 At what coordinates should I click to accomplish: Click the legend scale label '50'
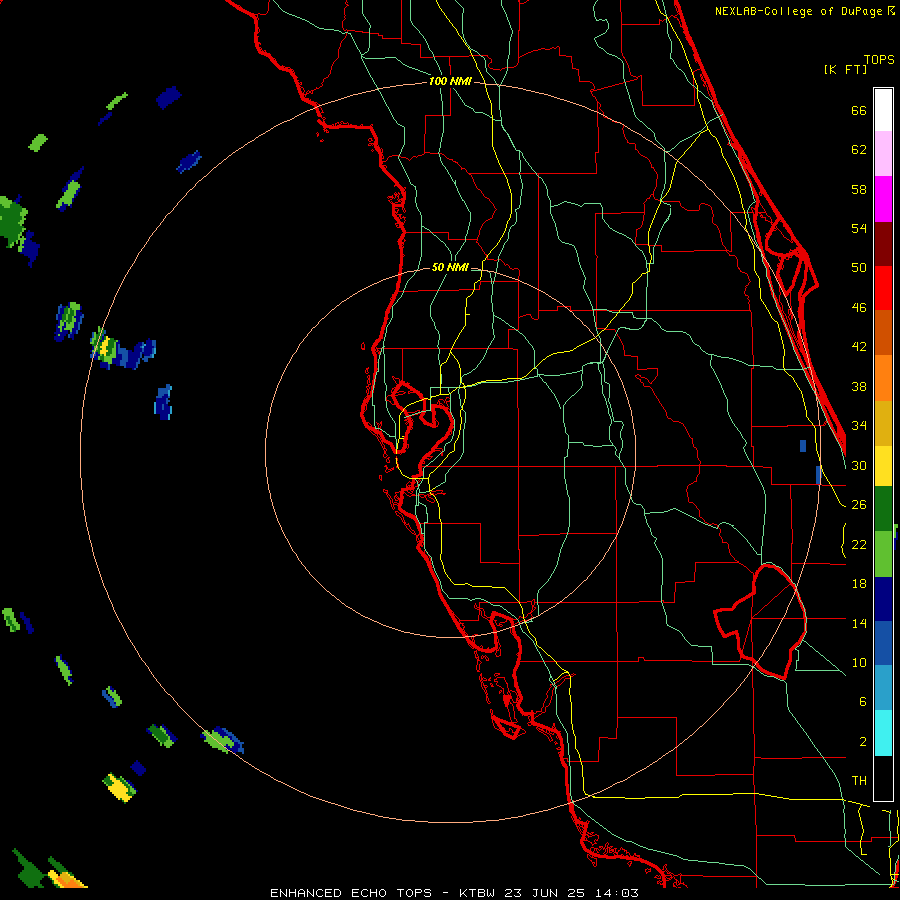pyautogui.click(x=859, y=267)
